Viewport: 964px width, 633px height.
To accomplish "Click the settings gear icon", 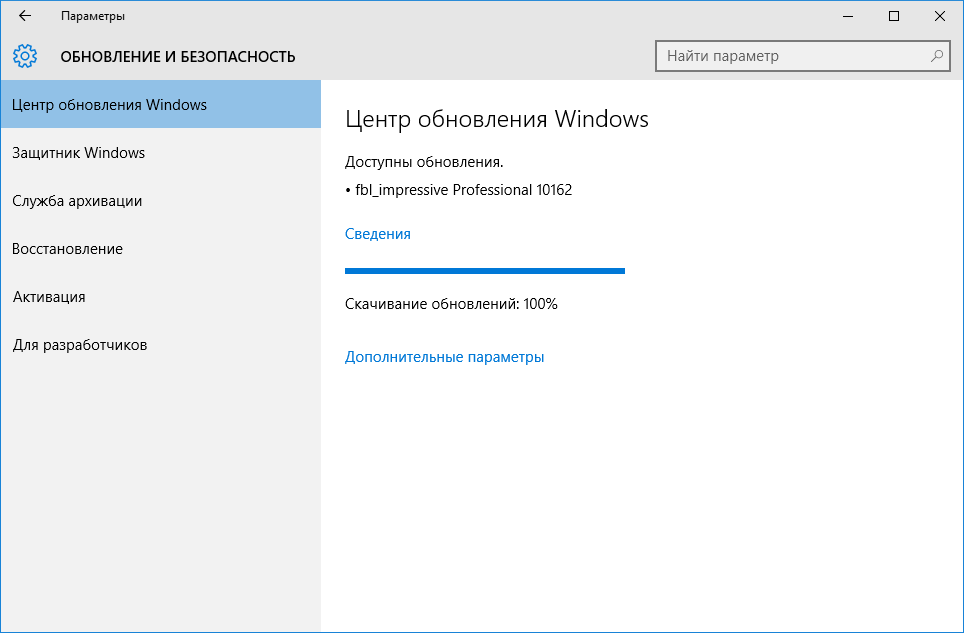I will coord(25,56).
